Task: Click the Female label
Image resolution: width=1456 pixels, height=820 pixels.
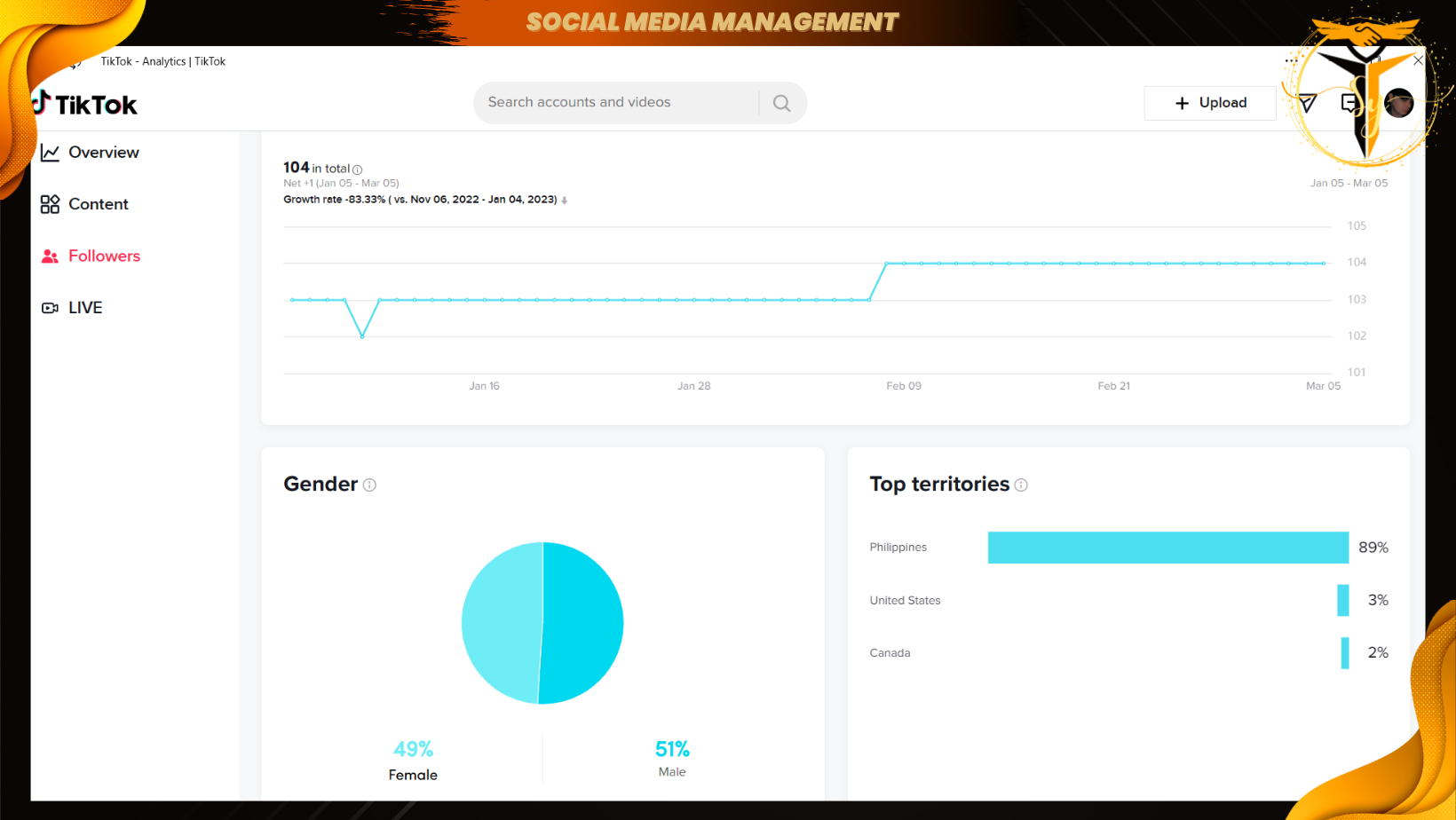Action: click(413, 775)
